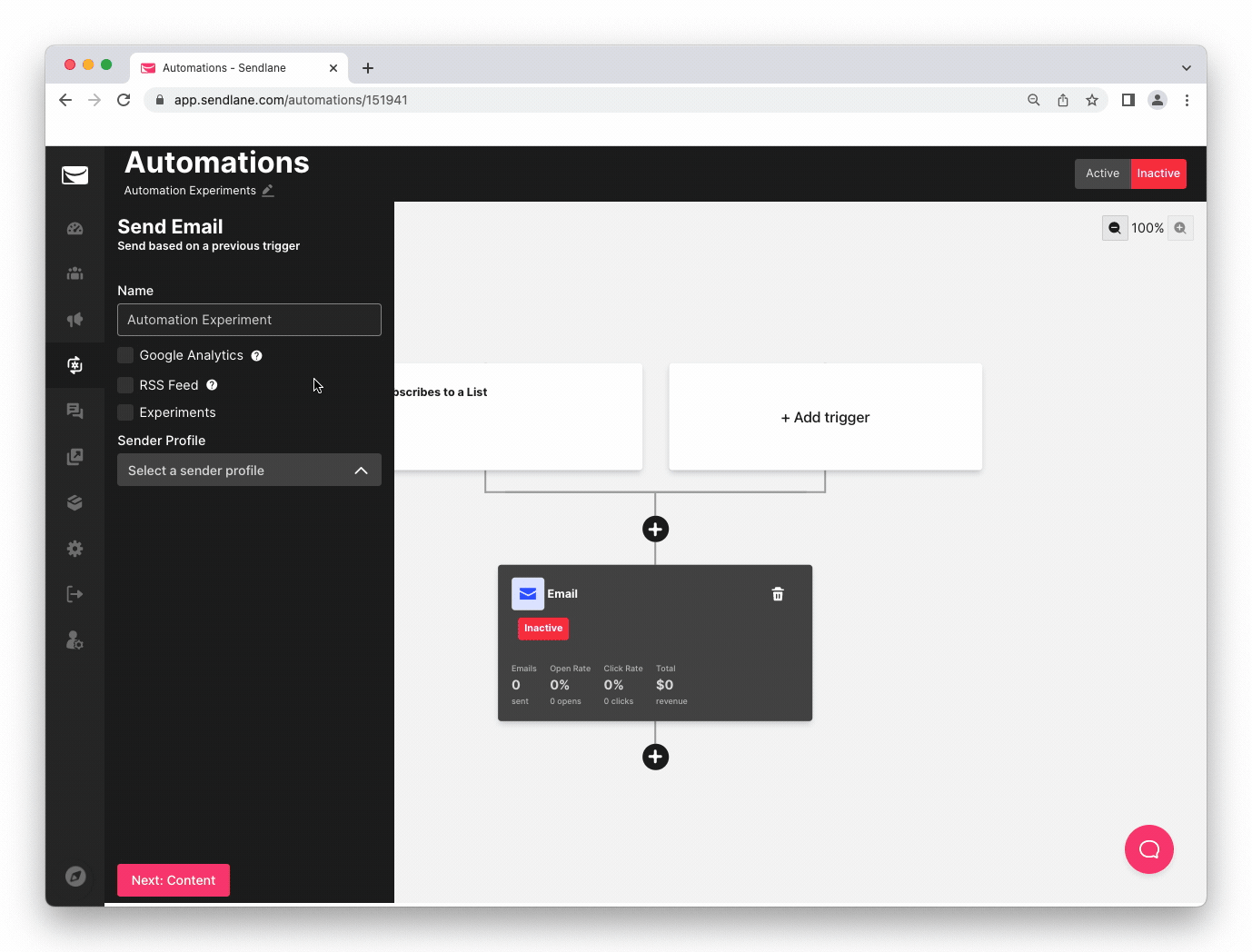1252x952 pixels.
Task: Open the Select a sender profile dropdown
Action: (x=249, y=471)
